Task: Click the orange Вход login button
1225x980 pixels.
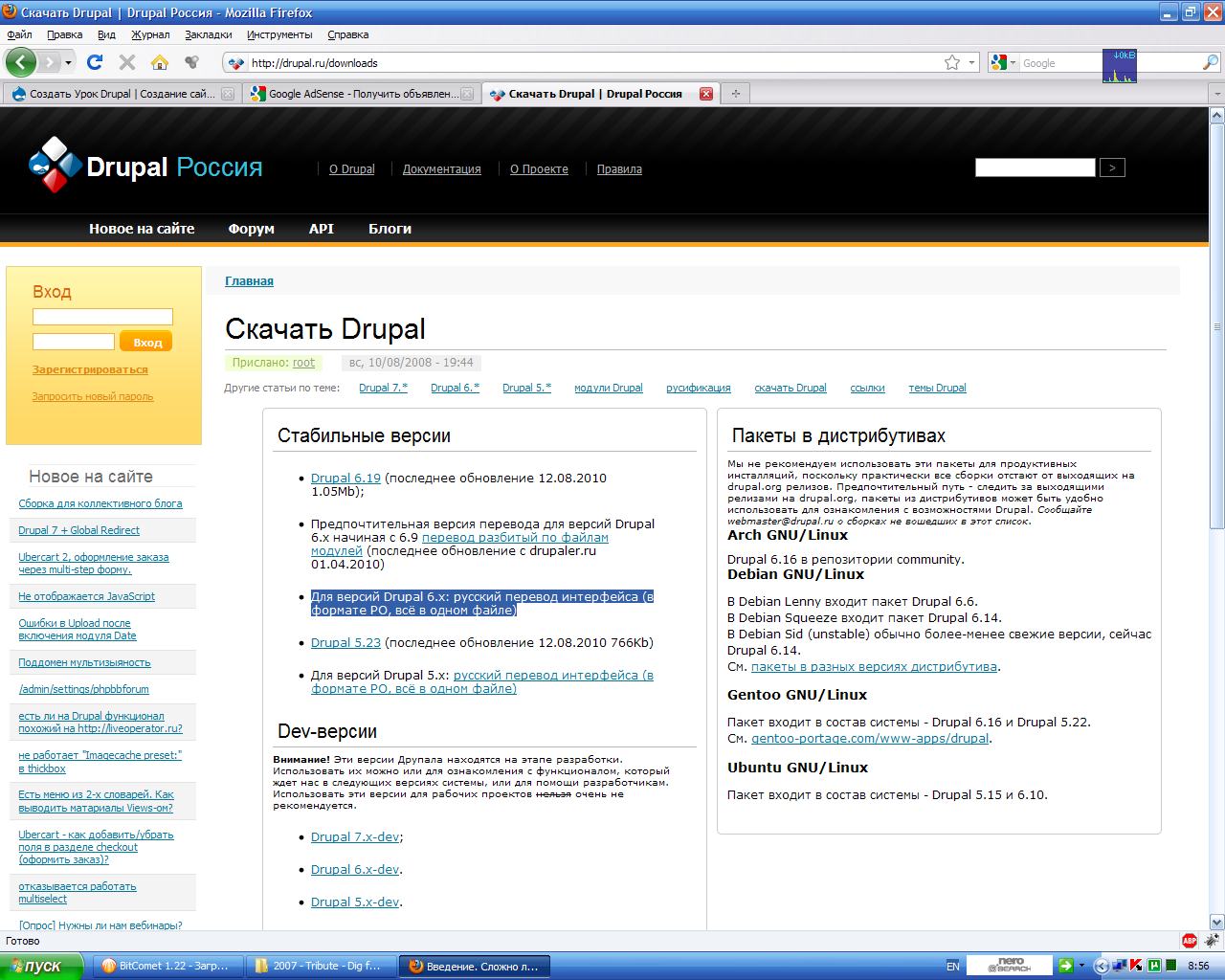Action: click(x=146, y=342)
